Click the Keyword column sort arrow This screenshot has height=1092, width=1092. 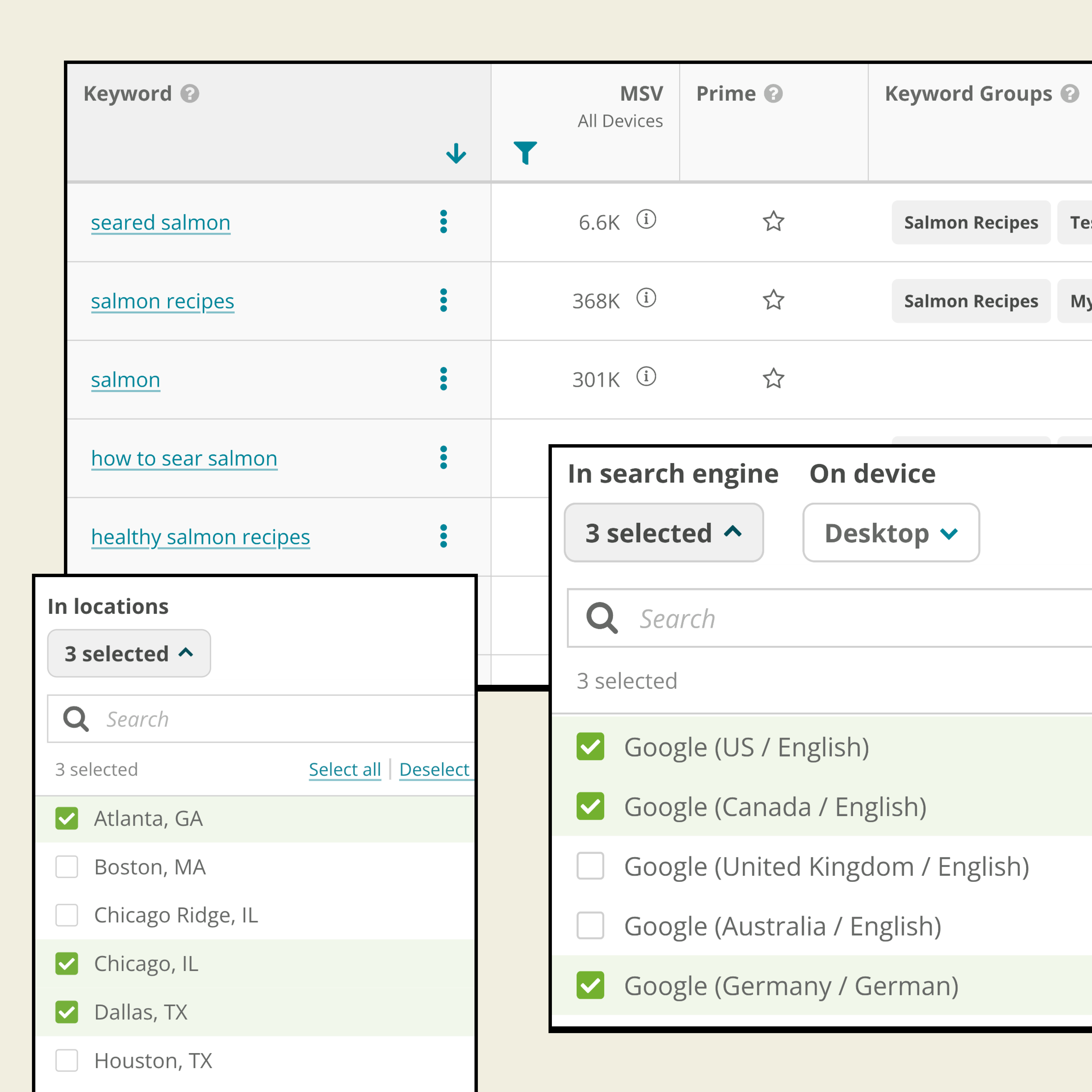pos(456,153)
